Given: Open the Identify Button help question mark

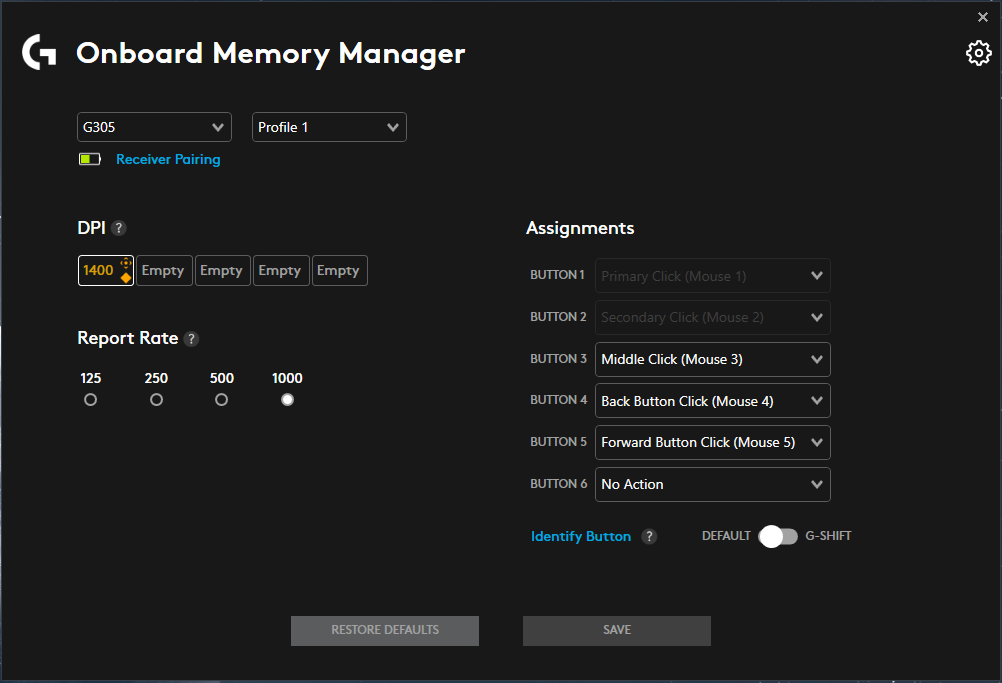Looking at the screenshot, I should tap(649, 537).
